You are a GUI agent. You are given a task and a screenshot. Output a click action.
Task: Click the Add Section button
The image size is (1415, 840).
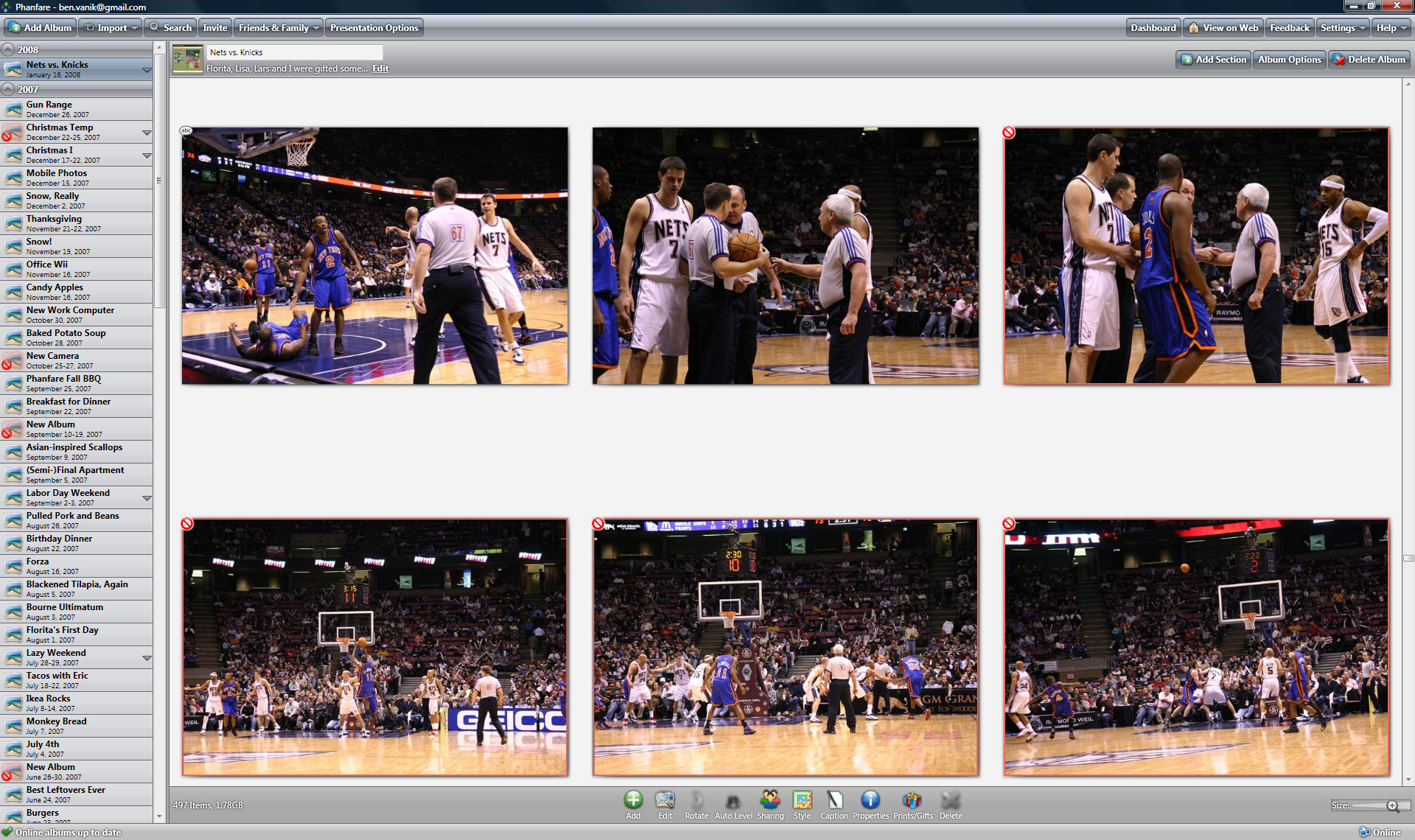point(1213,60)
